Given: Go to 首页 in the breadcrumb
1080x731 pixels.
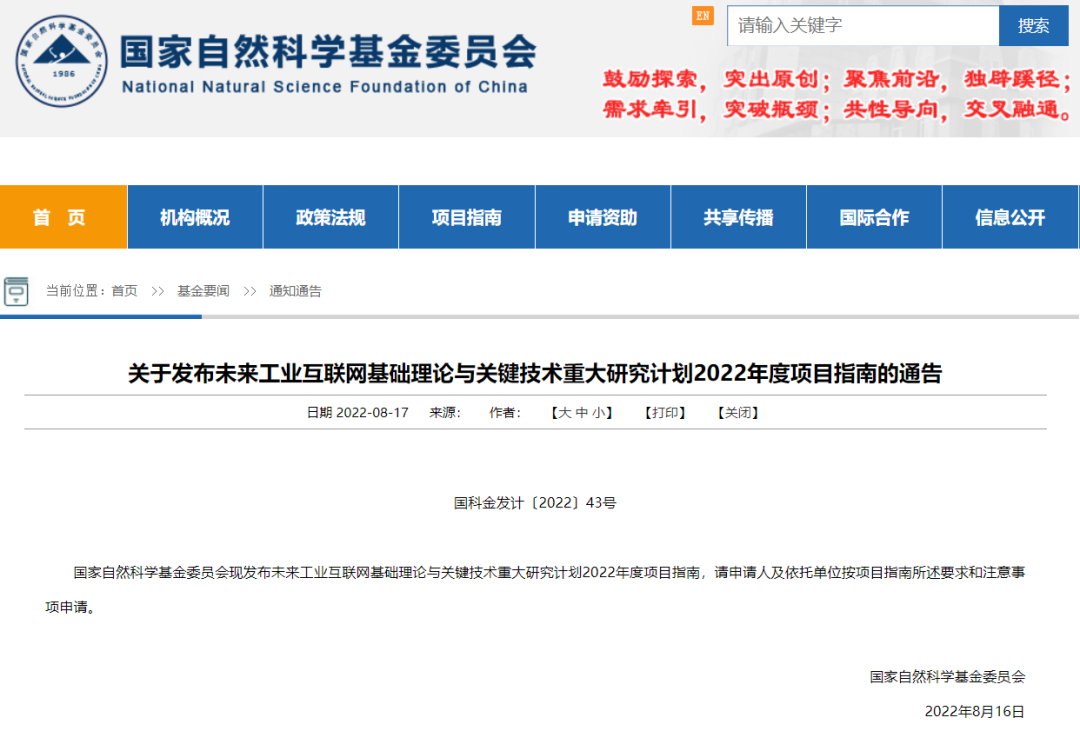Looking at the screenshot, I should coord(125,291).
